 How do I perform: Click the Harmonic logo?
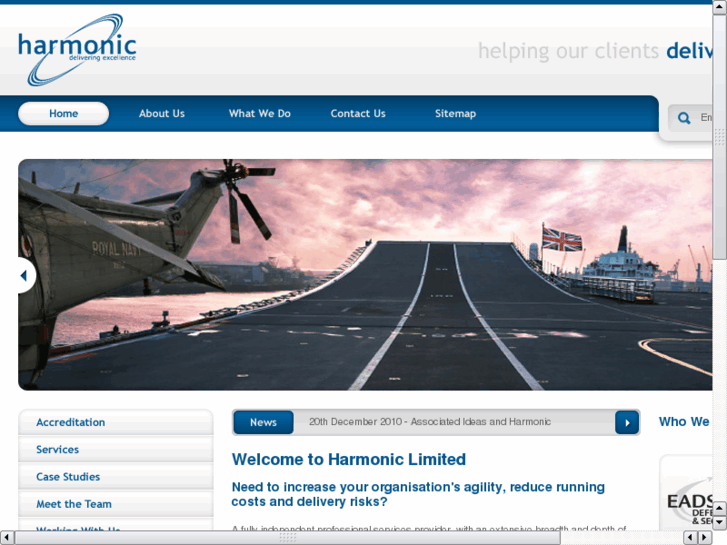(77, 50)
